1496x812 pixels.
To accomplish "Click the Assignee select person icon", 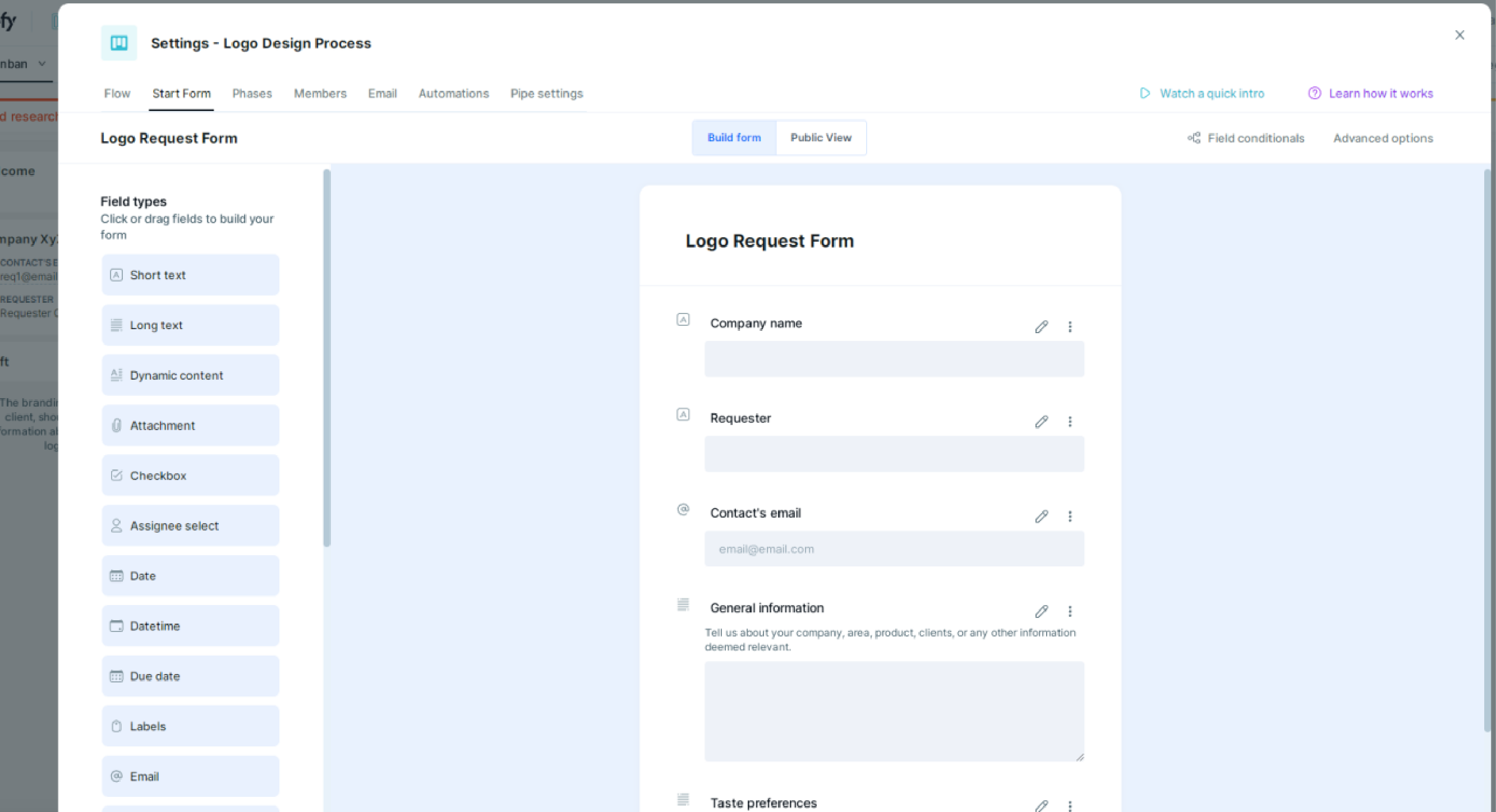I will coord(116,526).
